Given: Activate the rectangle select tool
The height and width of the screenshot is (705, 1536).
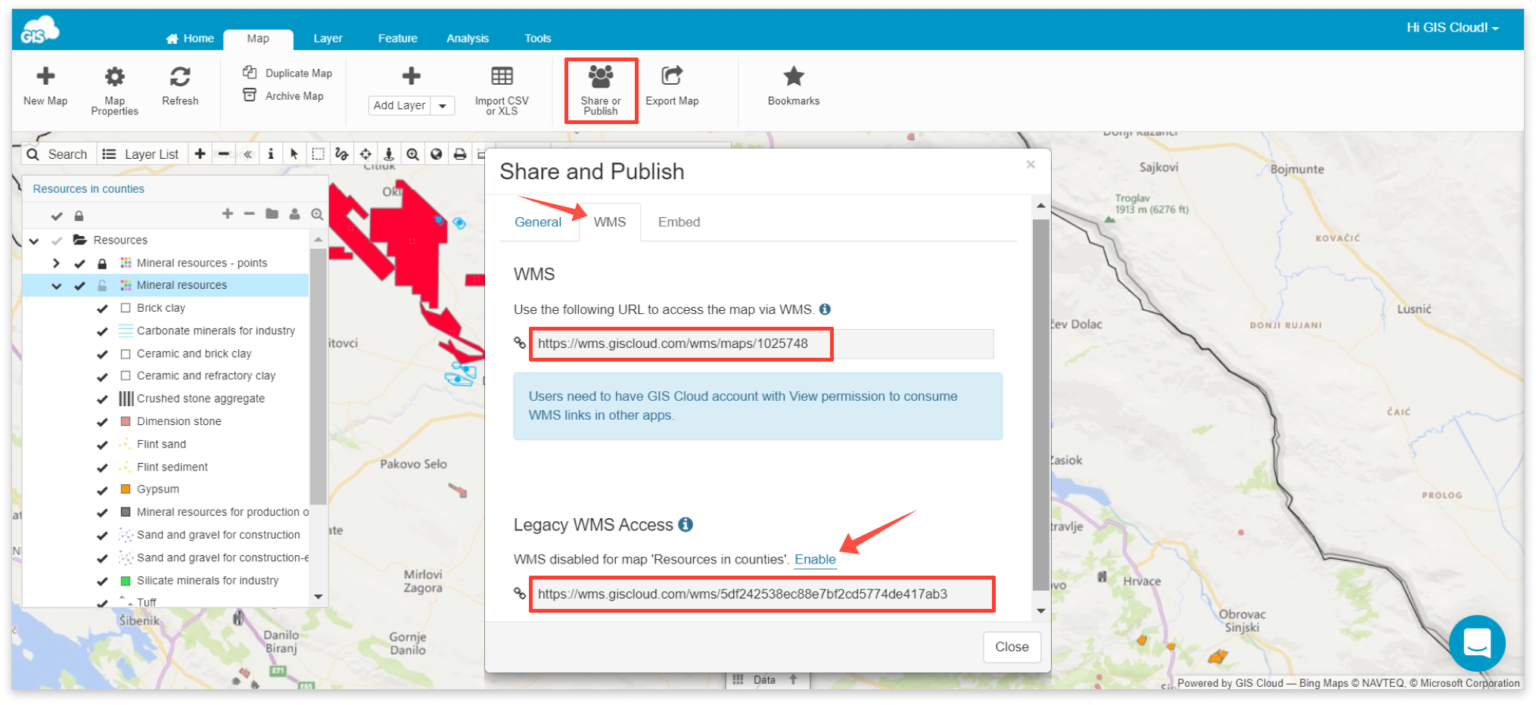Looking at the screenshot, I should [318, 154].
